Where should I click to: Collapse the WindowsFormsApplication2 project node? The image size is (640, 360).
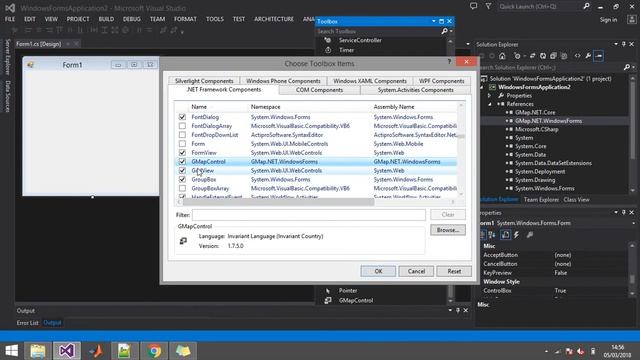482,87
